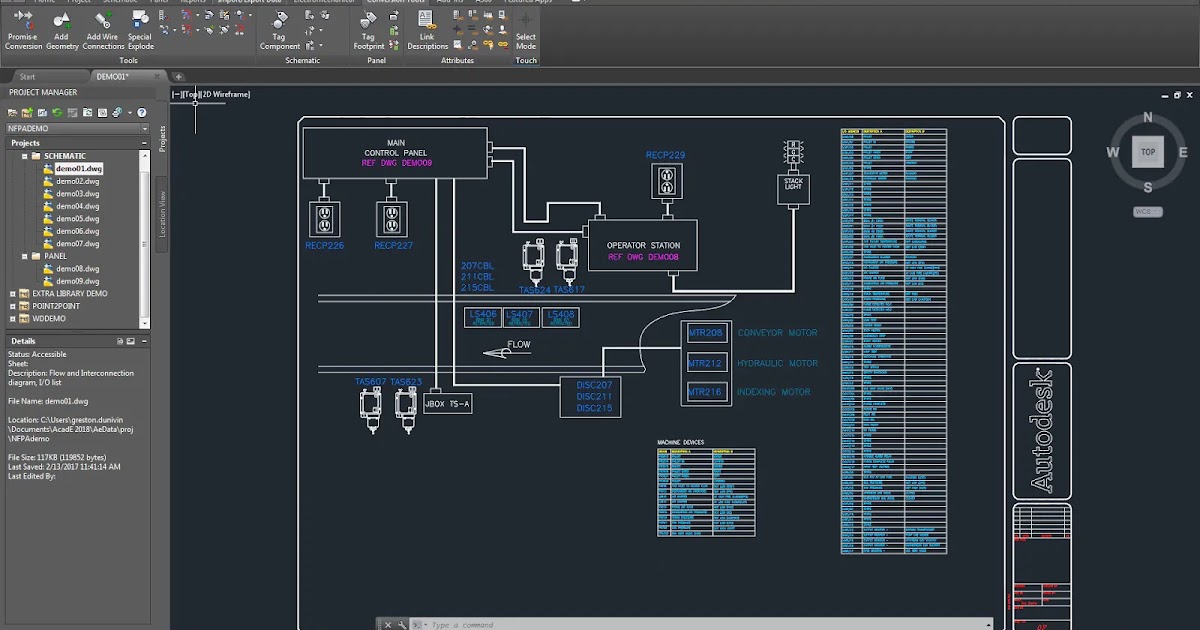Viewport: 1200px width, 630px height.
Task: Switch to the Start tab
Action: pyautogui.click(x=27, y=76)
